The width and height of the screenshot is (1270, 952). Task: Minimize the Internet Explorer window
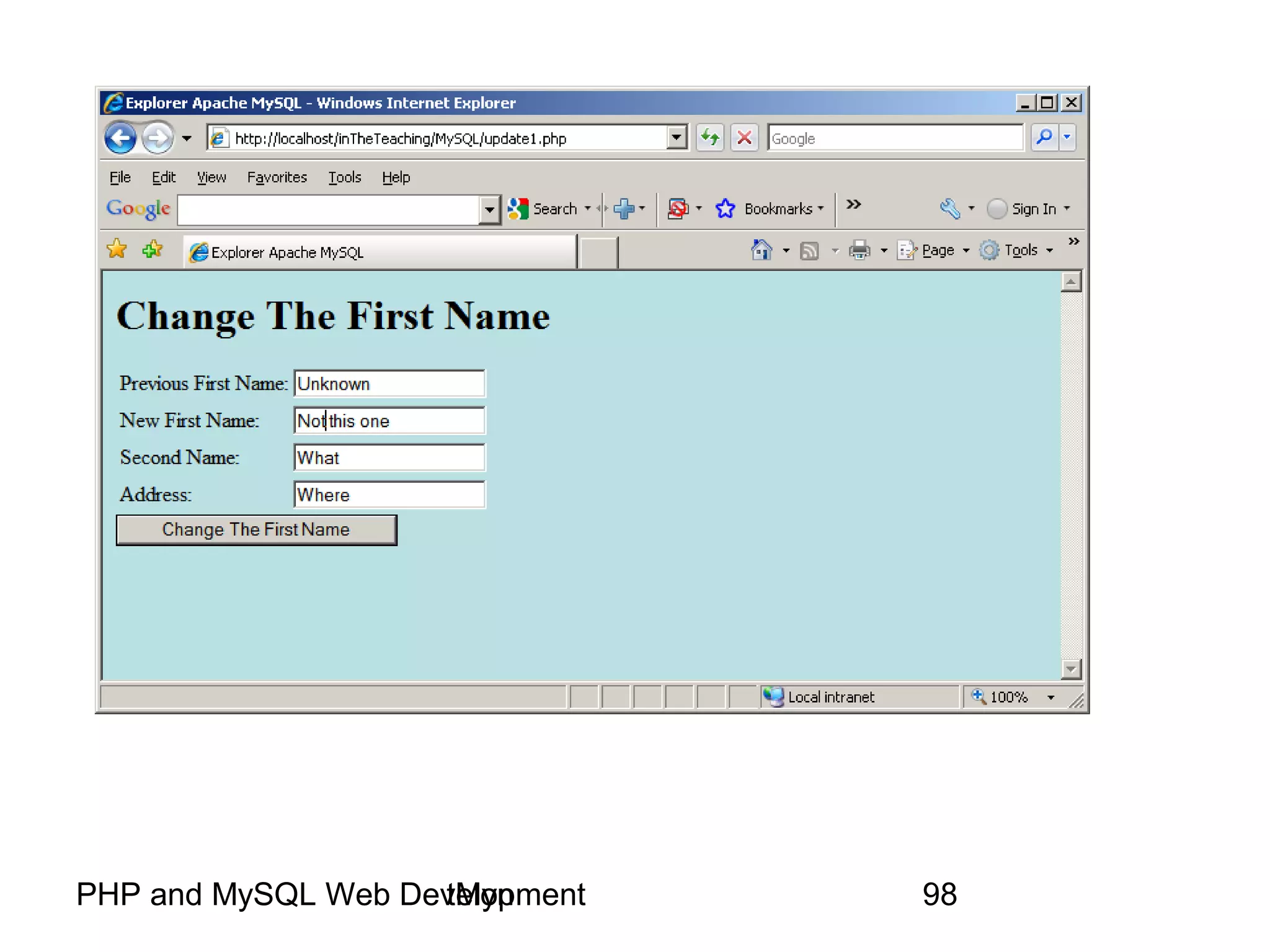tap(1025, 103)
